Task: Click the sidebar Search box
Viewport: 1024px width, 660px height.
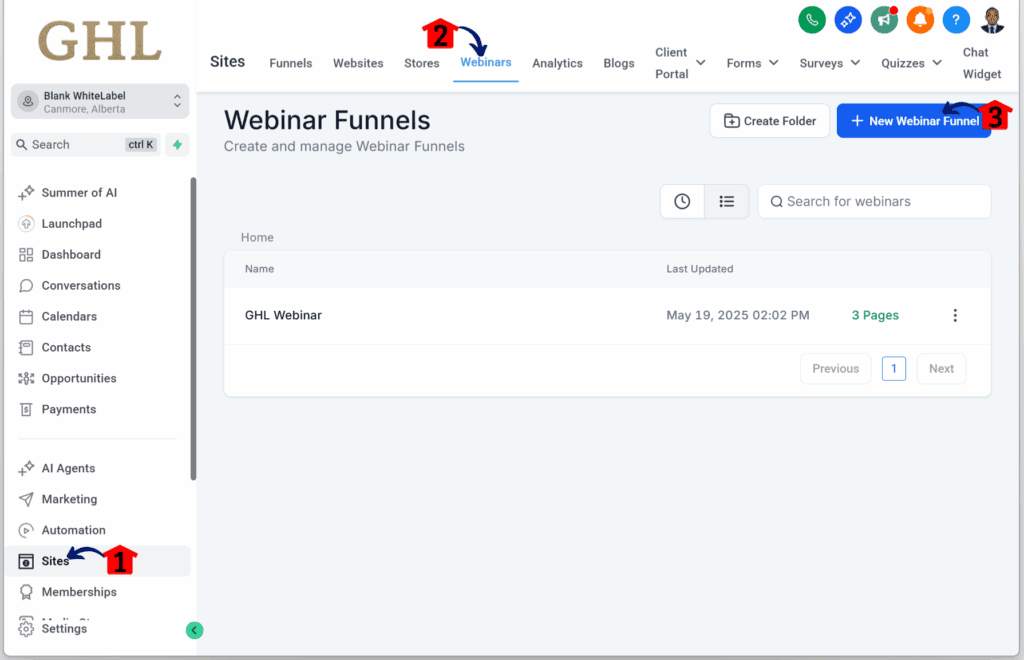Action: tap(86, 144)
